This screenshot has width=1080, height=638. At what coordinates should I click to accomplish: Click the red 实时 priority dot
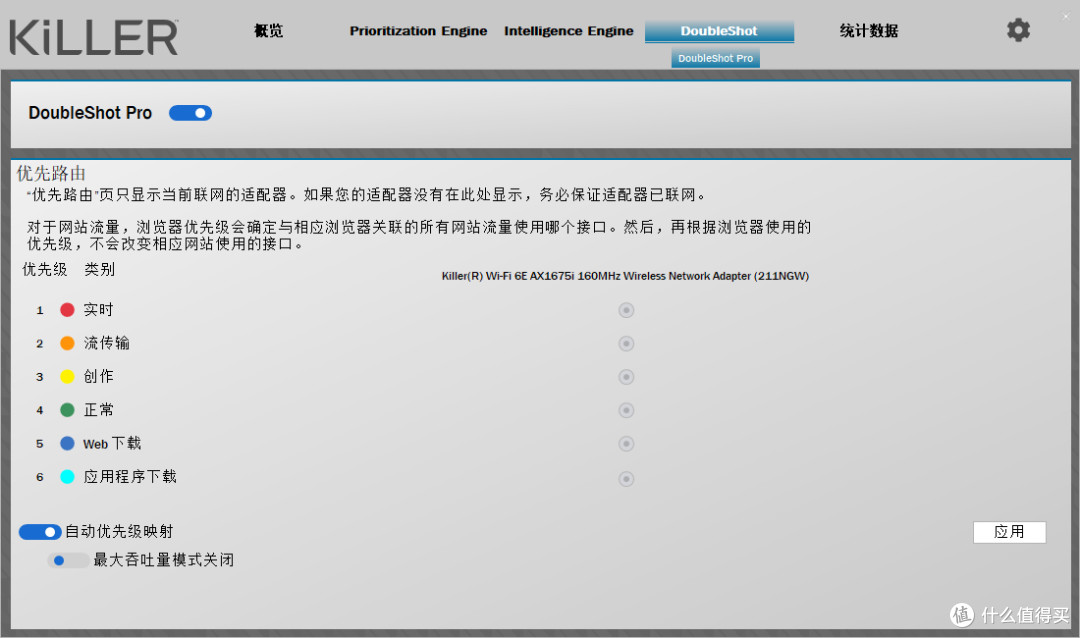68,310
